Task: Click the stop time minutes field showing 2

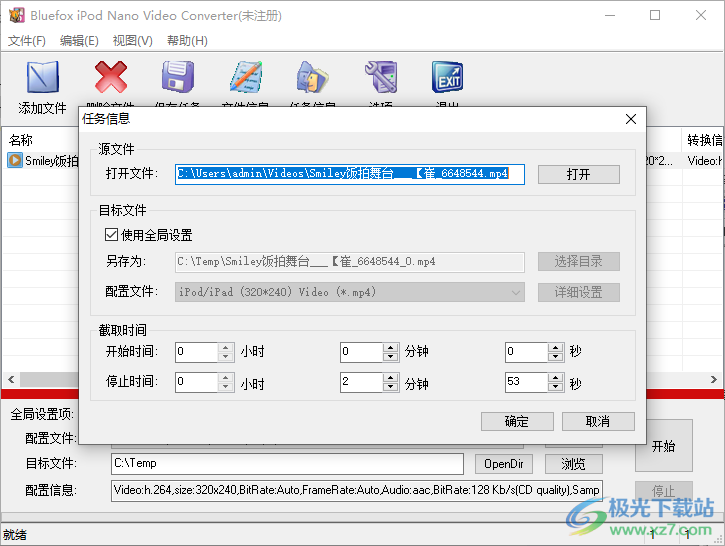Action: pos(362,382)
